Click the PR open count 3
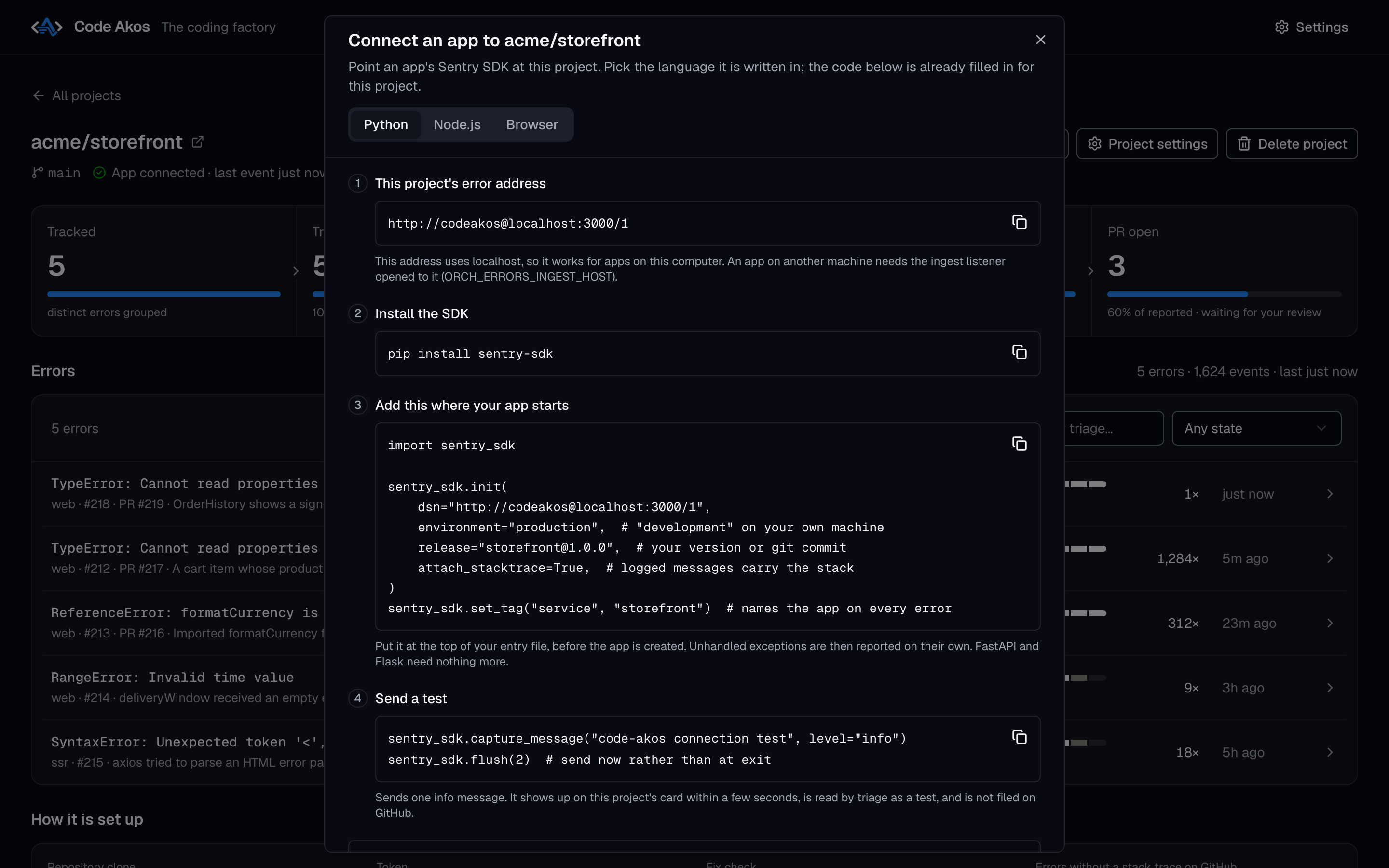This screenshot has height=868, width=1389. 1117,266
